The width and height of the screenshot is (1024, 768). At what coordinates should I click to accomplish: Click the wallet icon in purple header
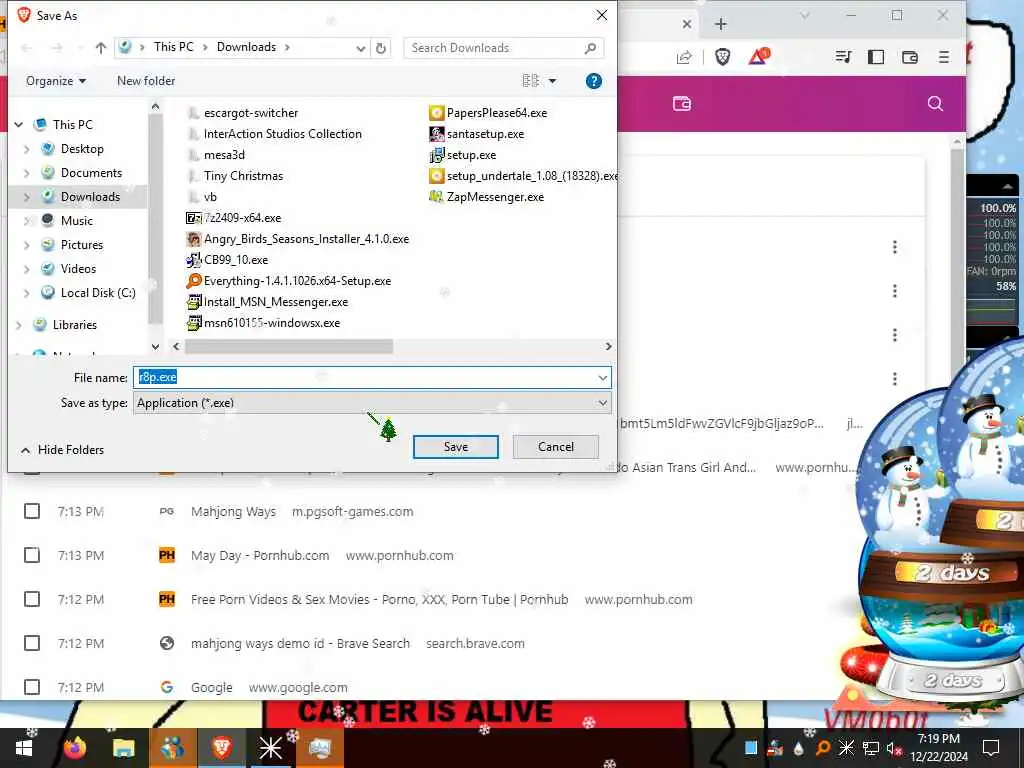click(x=682, y=103)
